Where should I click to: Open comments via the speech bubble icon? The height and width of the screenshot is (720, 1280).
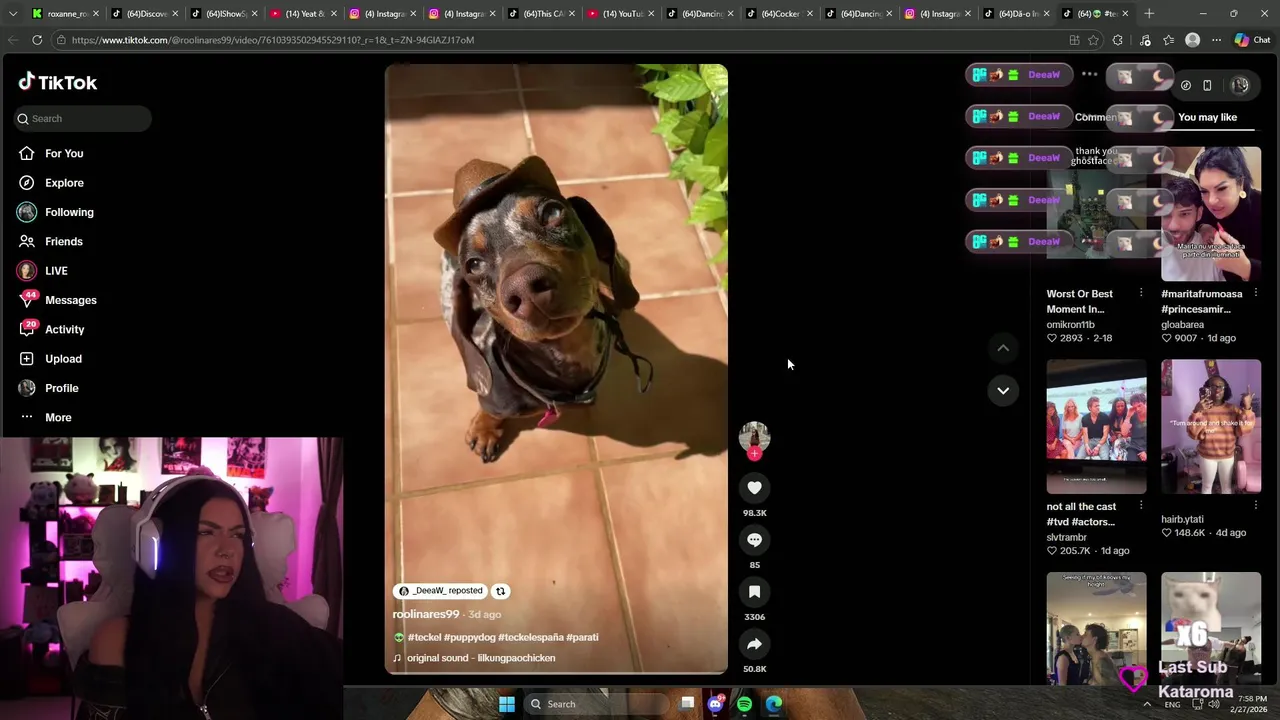point(754,540)
